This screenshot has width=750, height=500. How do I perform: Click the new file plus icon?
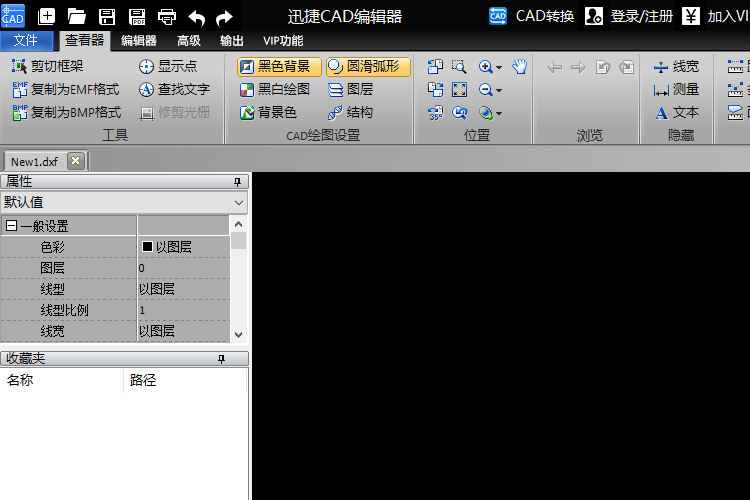[46, 17]
